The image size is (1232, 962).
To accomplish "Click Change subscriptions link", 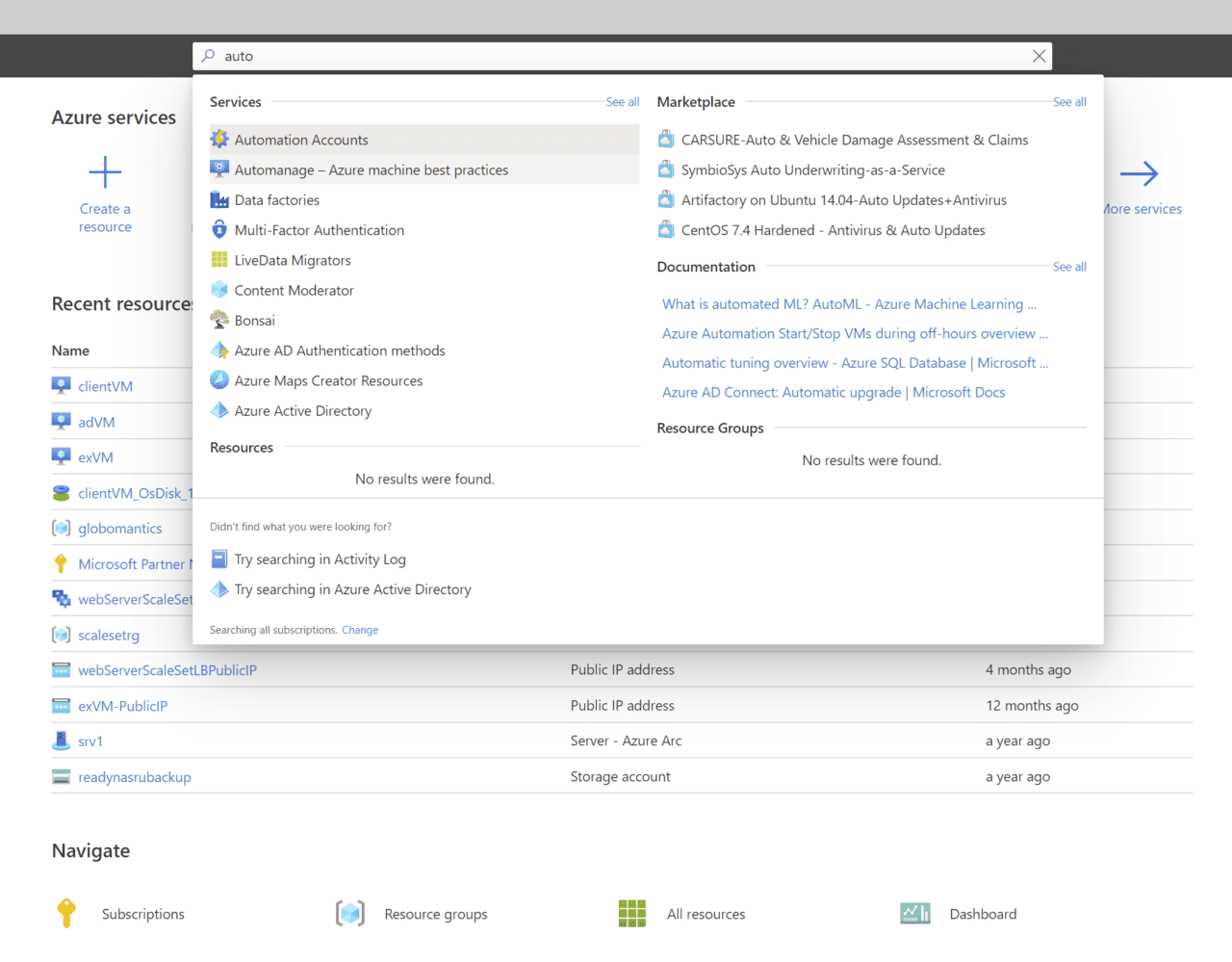I will tap(360, 630).
